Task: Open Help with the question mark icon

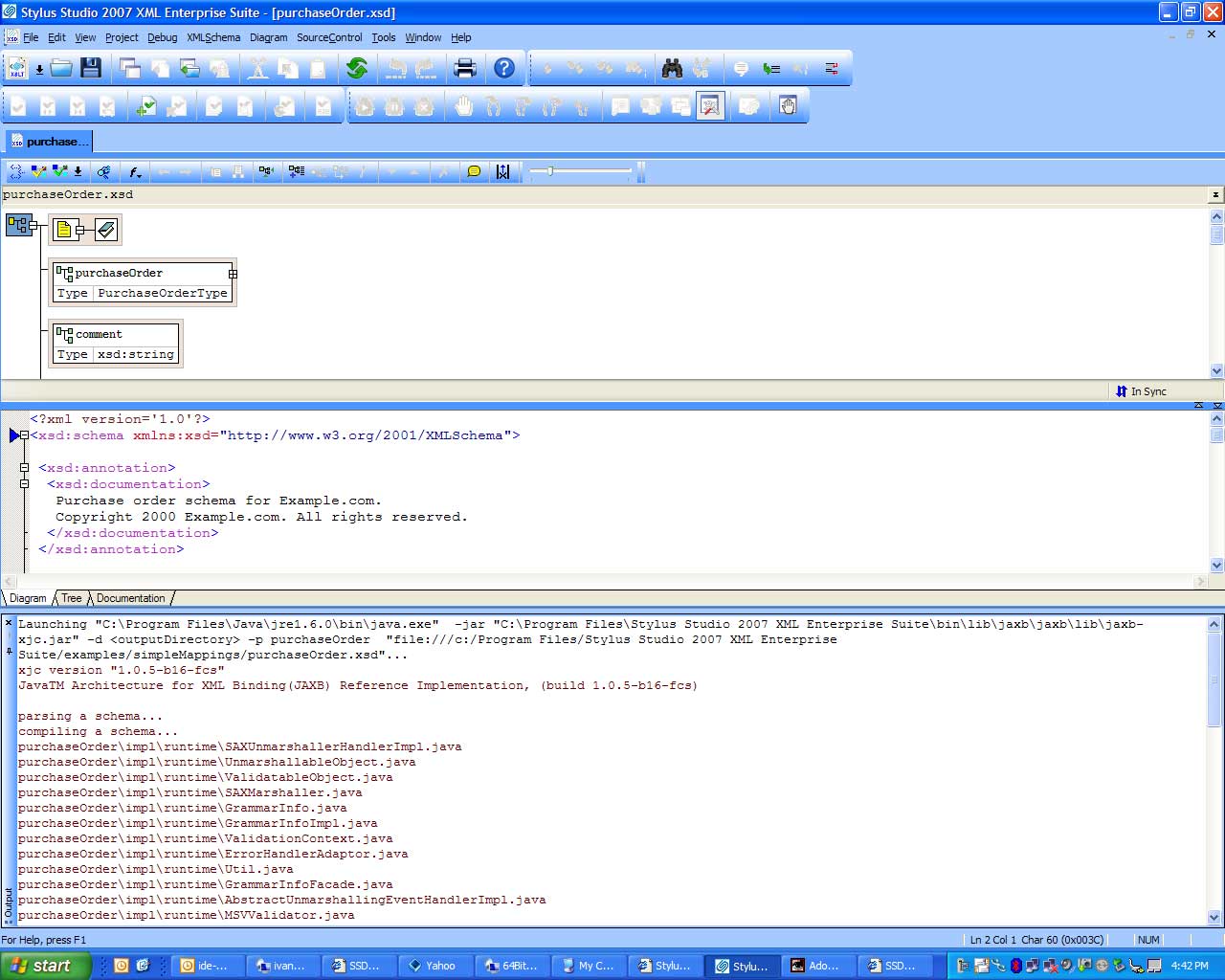Action: (504, 68)
